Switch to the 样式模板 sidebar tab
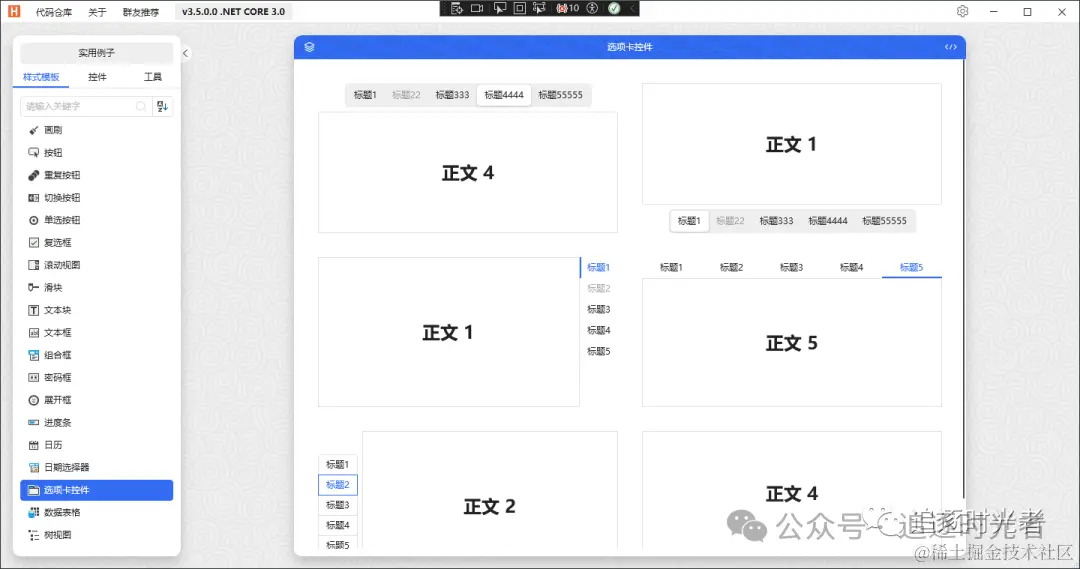Viewport: 1080px width, 569px height. click(x=41, y=77)
